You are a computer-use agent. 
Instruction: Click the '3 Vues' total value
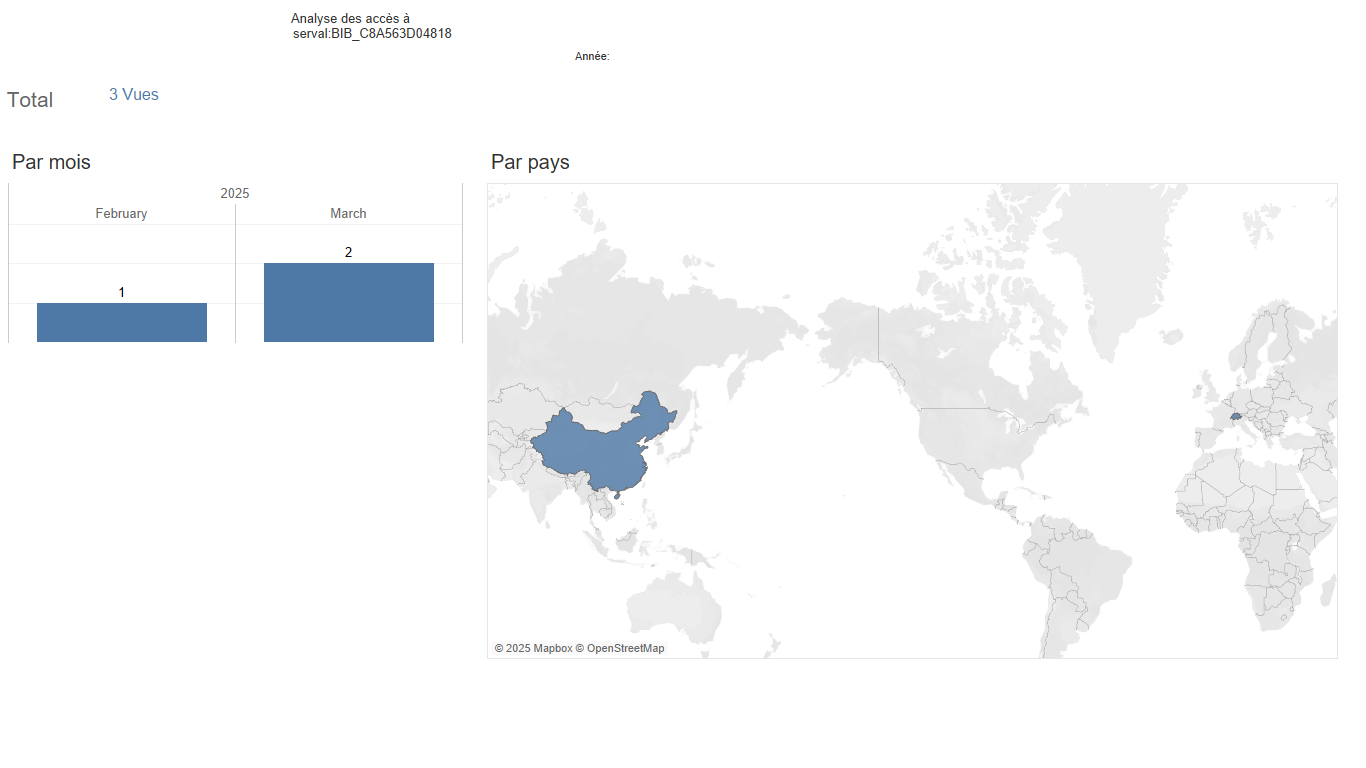pyautogui.click(x=134, y=95)
